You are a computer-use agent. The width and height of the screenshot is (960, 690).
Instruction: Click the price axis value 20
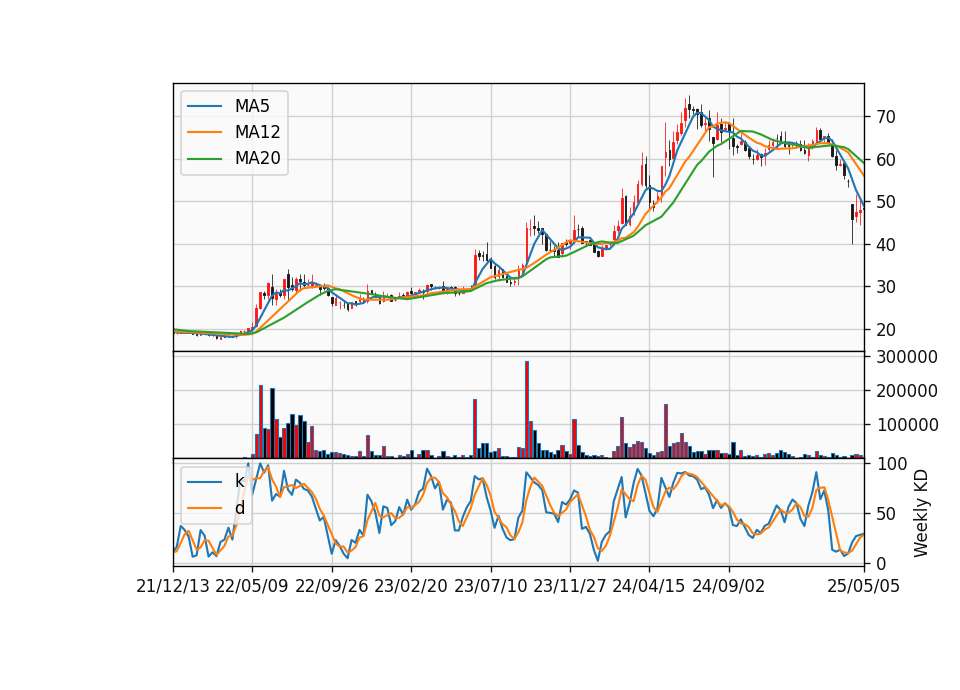pos(886,330)
